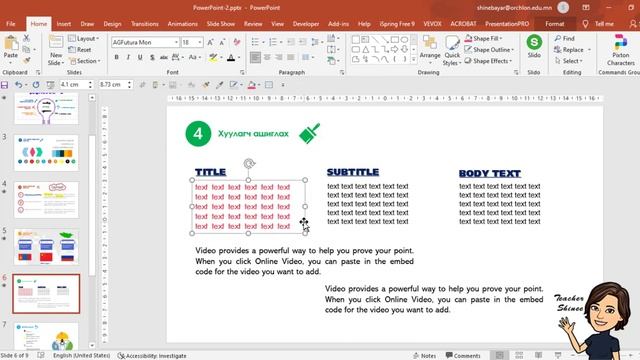Toggle Italic formatting
Screen dimensions: 640x360
point(128,58)
